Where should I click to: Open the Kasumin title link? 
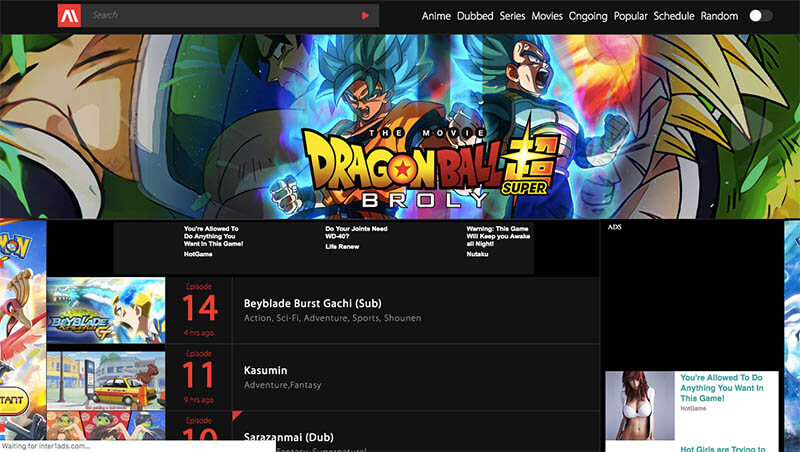click(265, 370)
